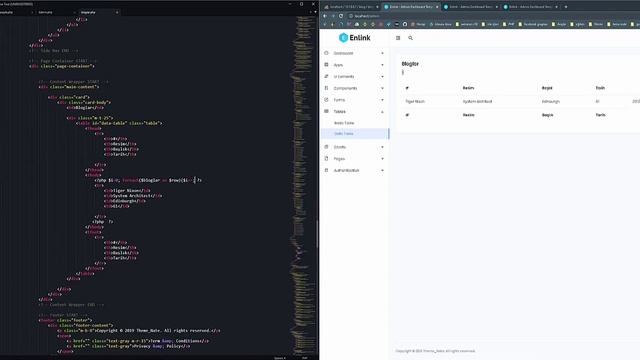The width and height of the screenshot is (640, 360).
Task: Sort table by 'Tarih' top header
Action: (x=600, y=88)
